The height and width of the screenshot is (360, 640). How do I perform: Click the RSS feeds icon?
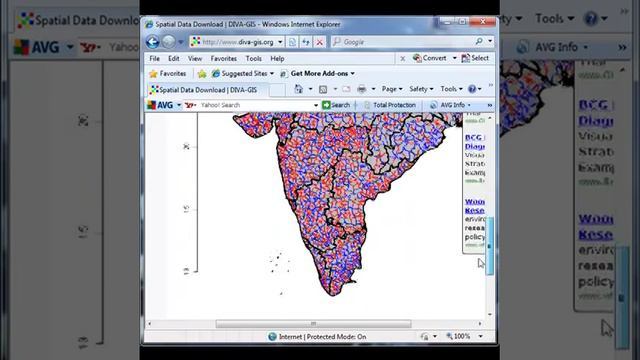click(323, 89)
